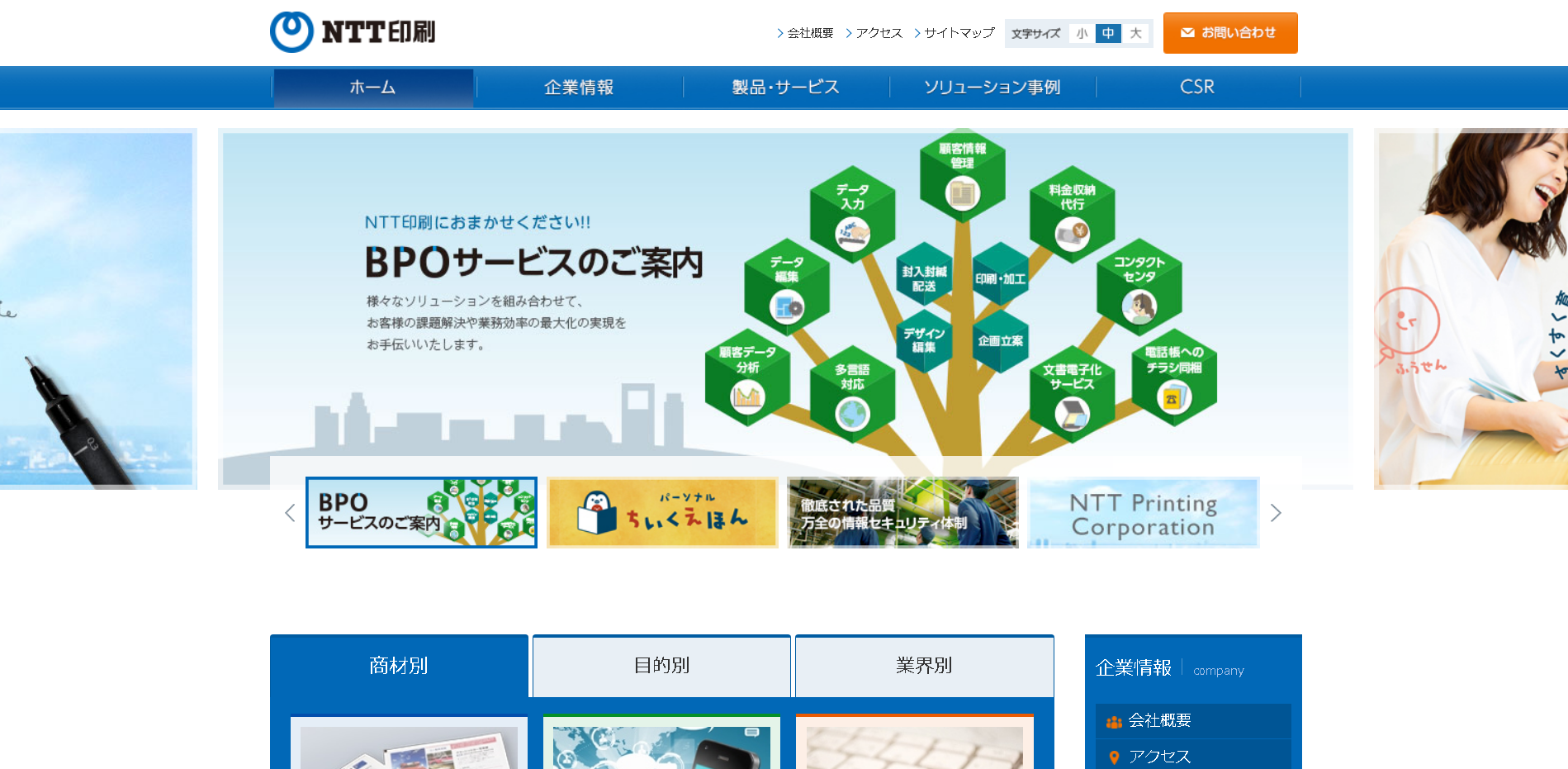Show next carousel slide with right chevron
Screen dimensions: 1568x769
click(x=1276, y=513)
